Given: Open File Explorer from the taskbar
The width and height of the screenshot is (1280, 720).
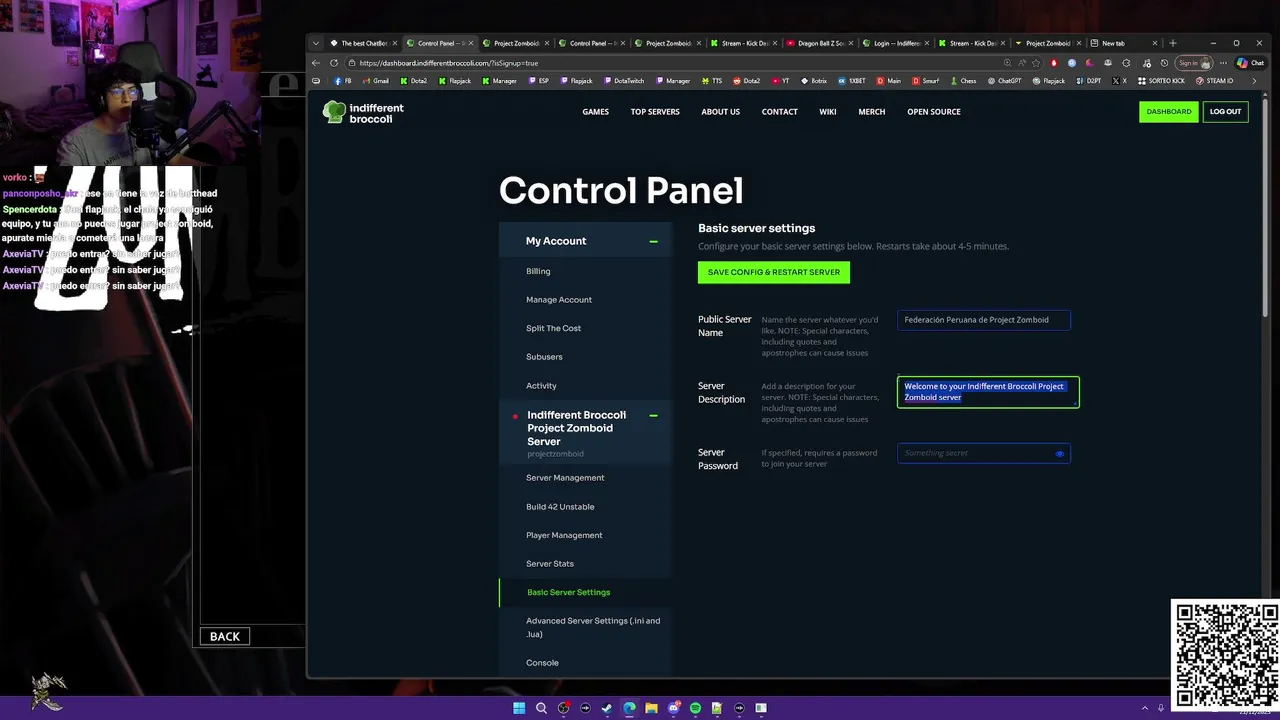Looking at the screenshot, I should point(651,708).
